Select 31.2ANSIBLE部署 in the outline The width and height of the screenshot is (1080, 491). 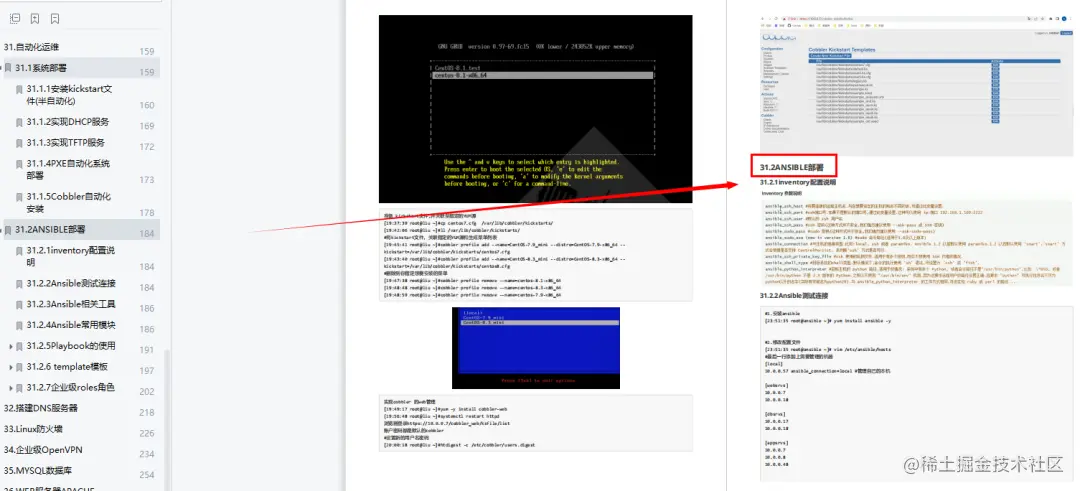[50, 229]
